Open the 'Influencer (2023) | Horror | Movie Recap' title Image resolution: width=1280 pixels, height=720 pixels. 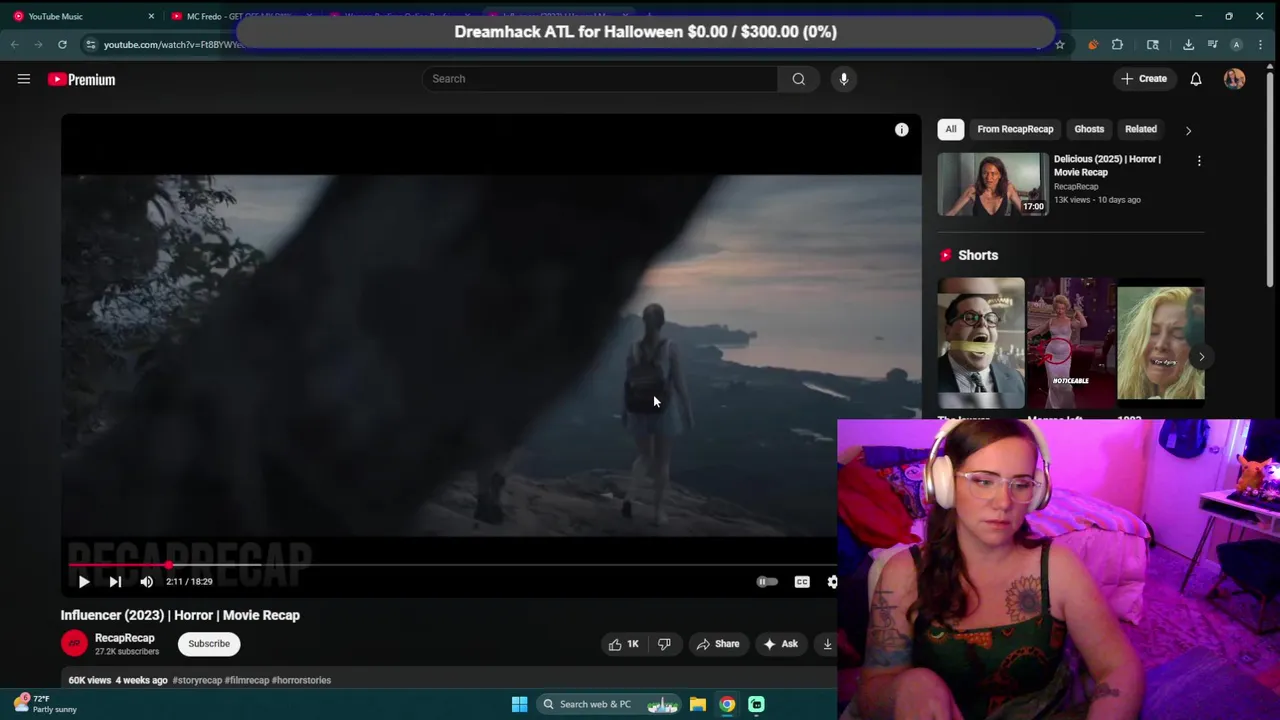point(180,615)
